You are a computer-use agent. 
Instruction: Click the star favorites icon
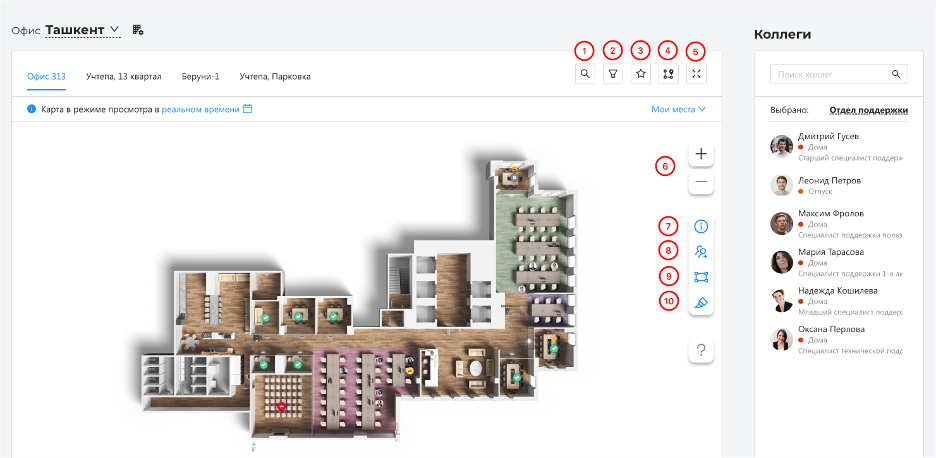[641, 73]
